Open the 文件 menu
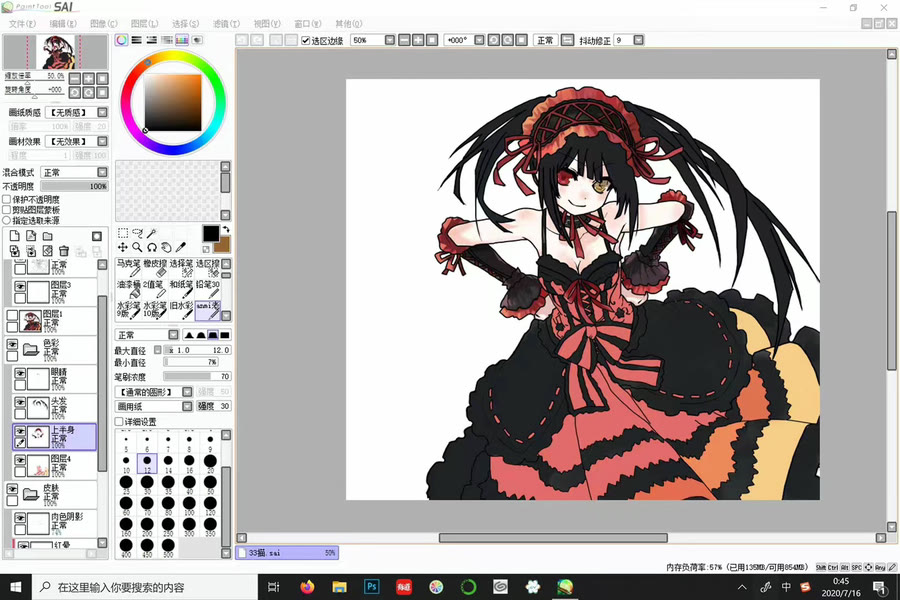This screenshot has height=600, width=900. [22, 24]
